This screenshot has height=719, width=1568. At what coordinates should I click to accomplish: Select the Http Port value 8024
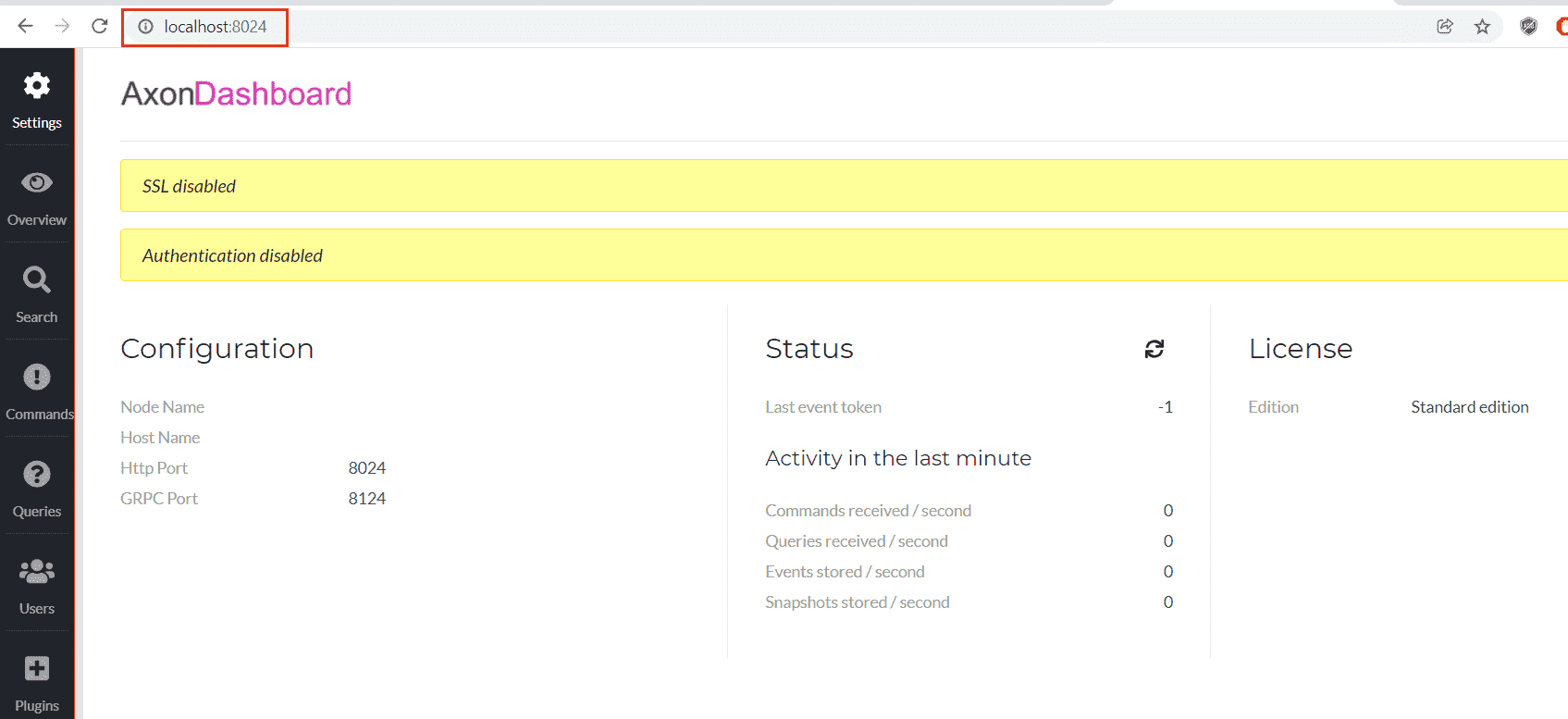(367, 468)
